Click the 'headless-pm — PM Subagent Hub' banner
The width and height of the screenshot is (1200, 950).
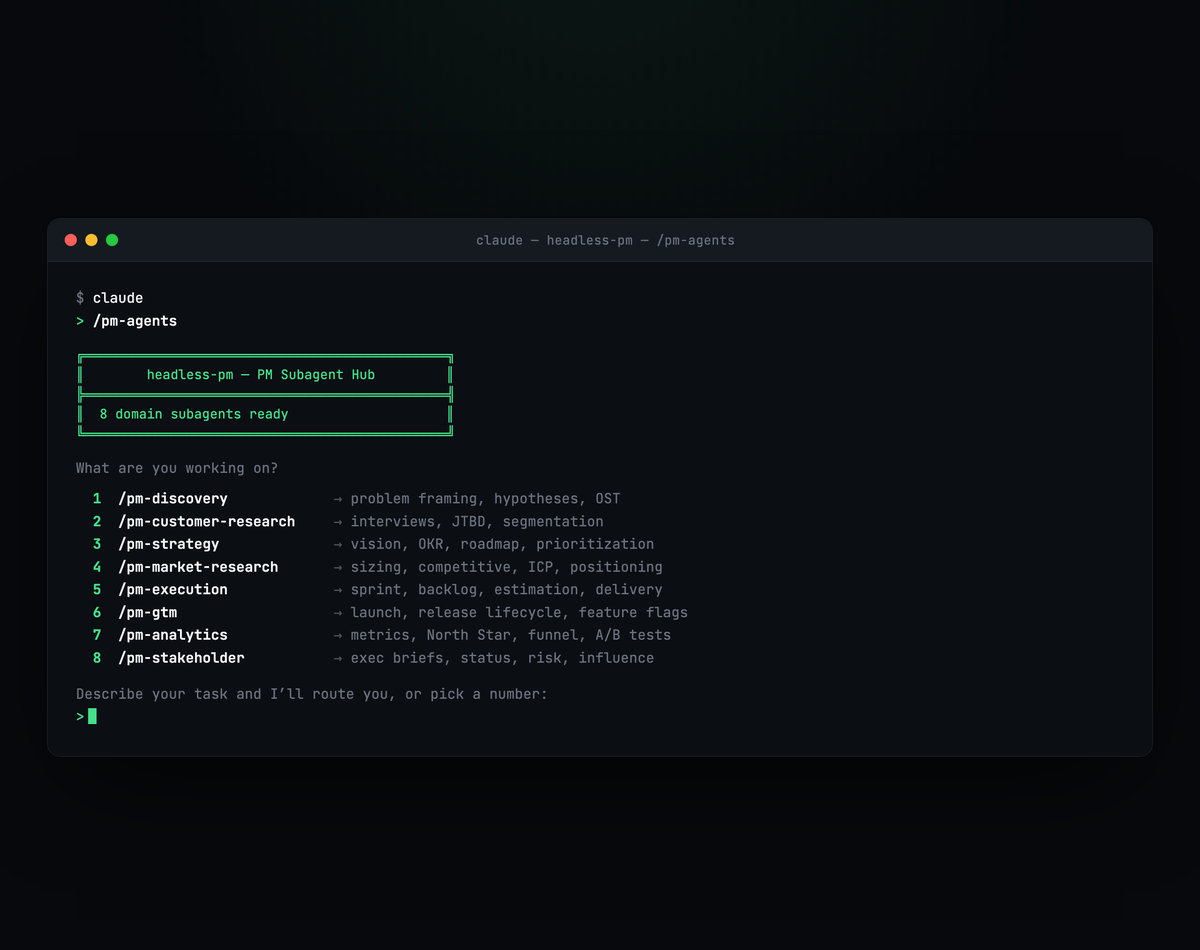pyautogui.click(x=261, y=375)
